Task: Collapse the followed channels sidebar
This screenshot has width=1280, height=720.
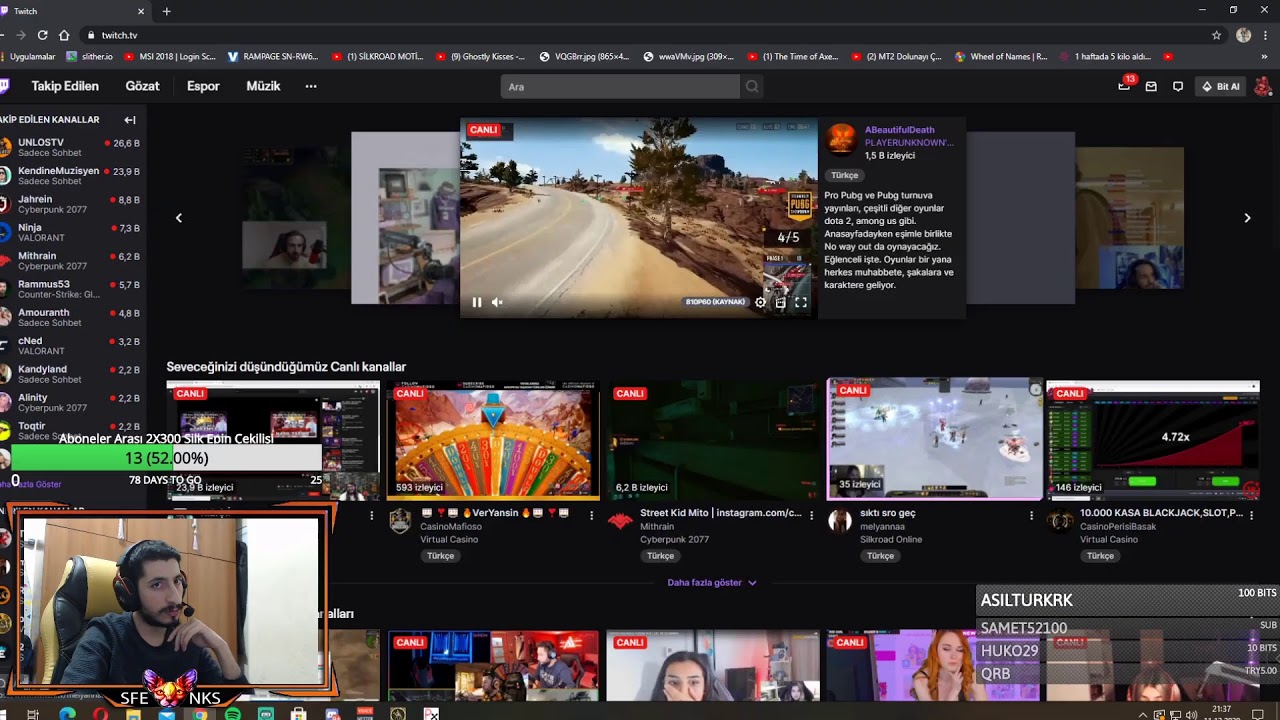Action: coord(130,120)
